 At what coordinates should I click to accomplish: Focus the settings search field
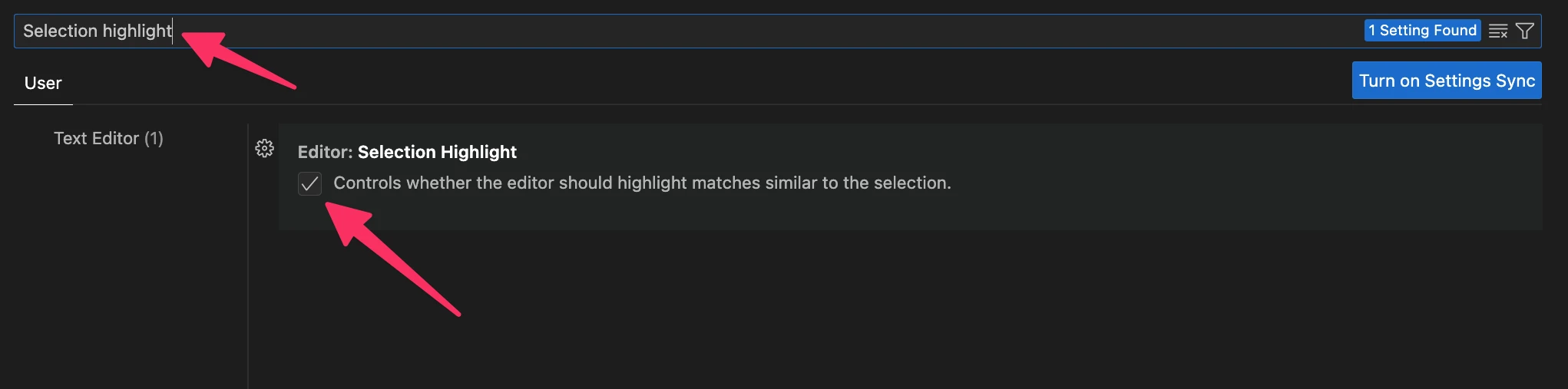(691, 31)
